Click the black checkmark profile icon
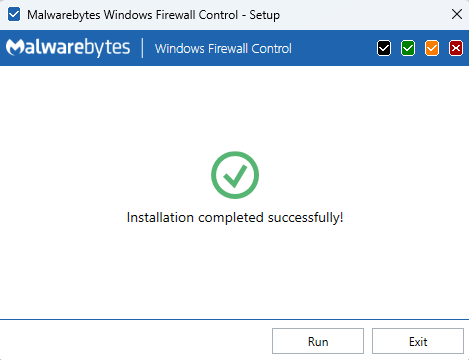Image resolution: width=469 pixels, height=360 pixels. 384,48
